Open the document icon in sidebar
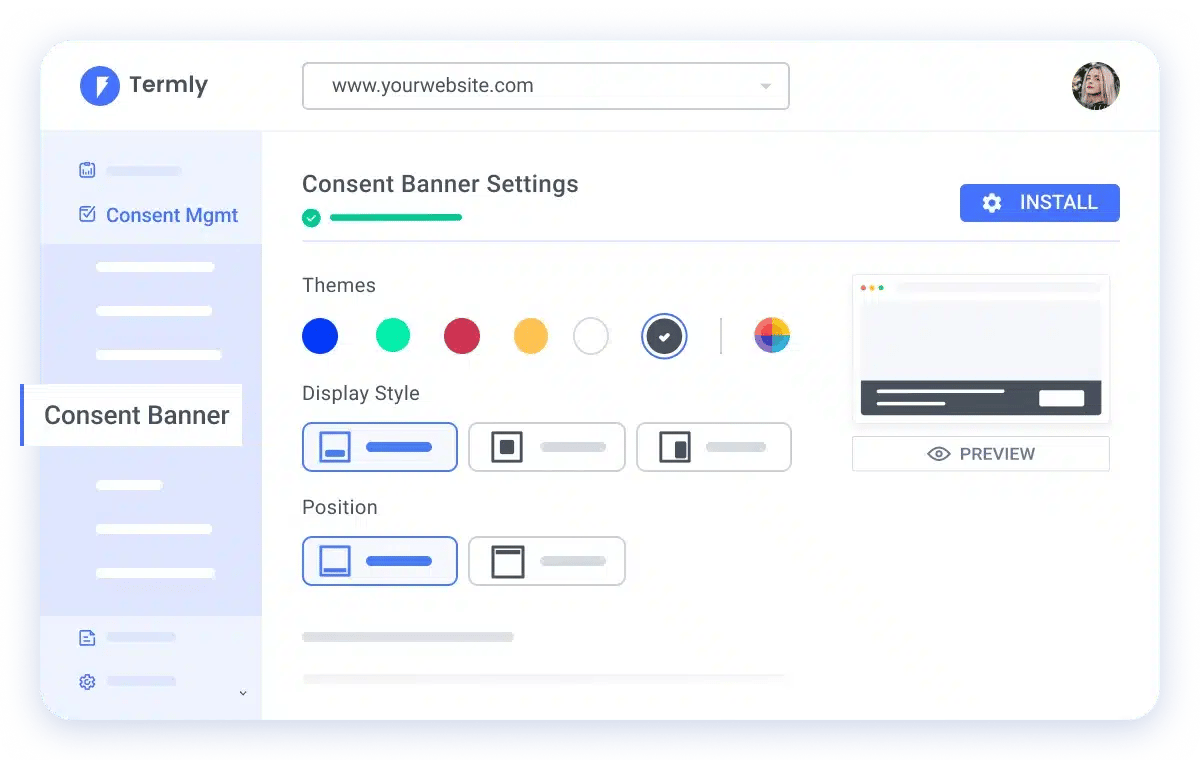 pos(87,637)
